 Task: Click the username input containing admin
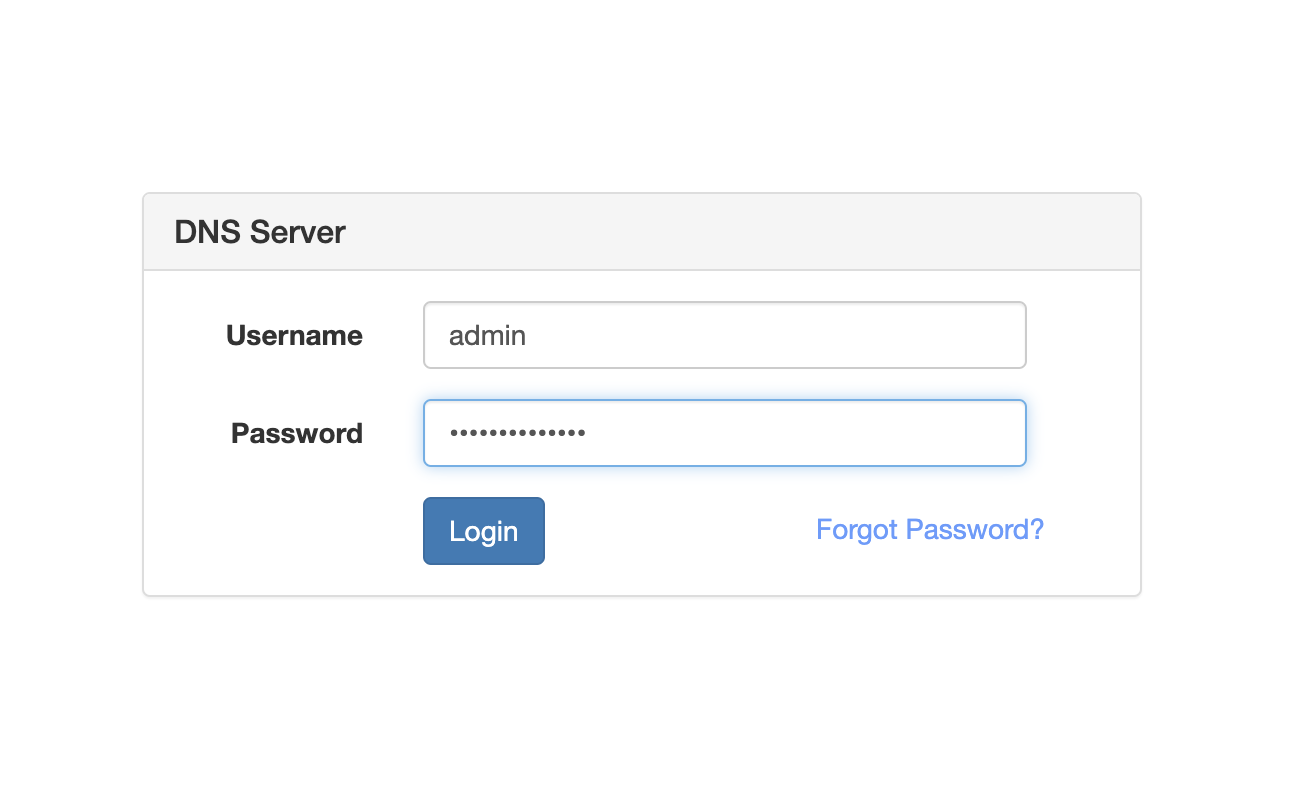724,335
